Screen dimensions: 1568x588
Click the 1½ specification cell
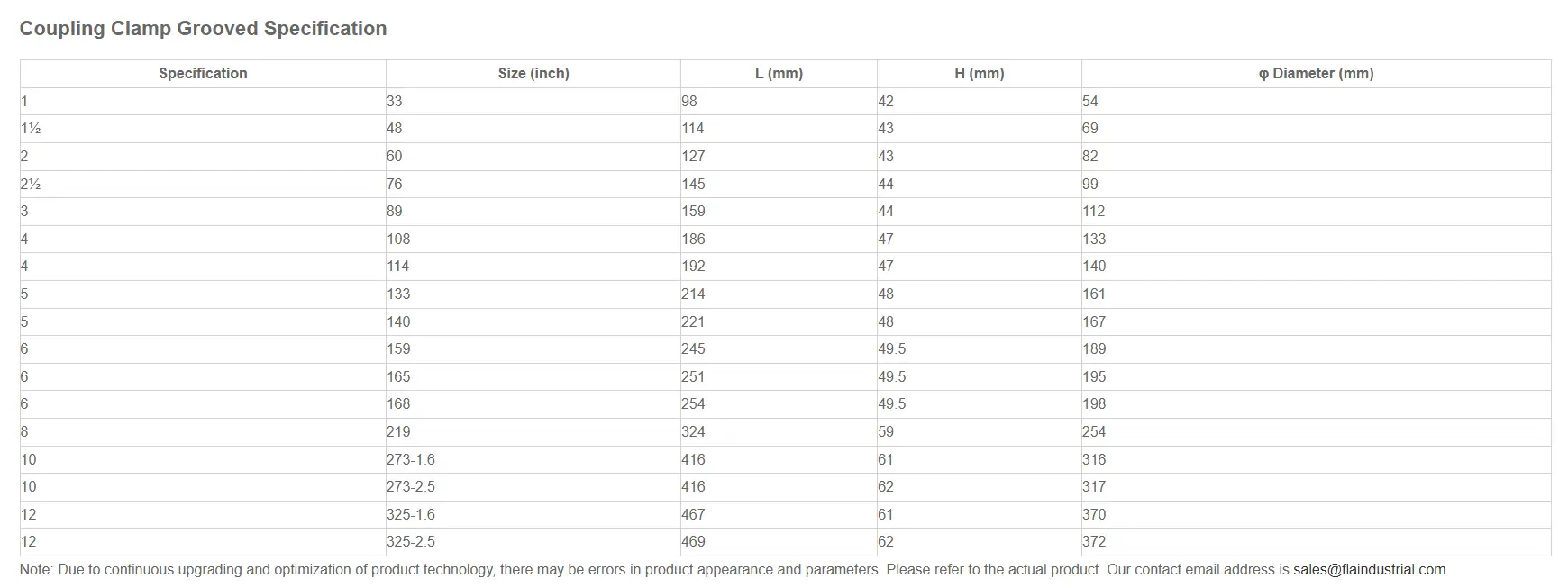[x=203, y=129]
